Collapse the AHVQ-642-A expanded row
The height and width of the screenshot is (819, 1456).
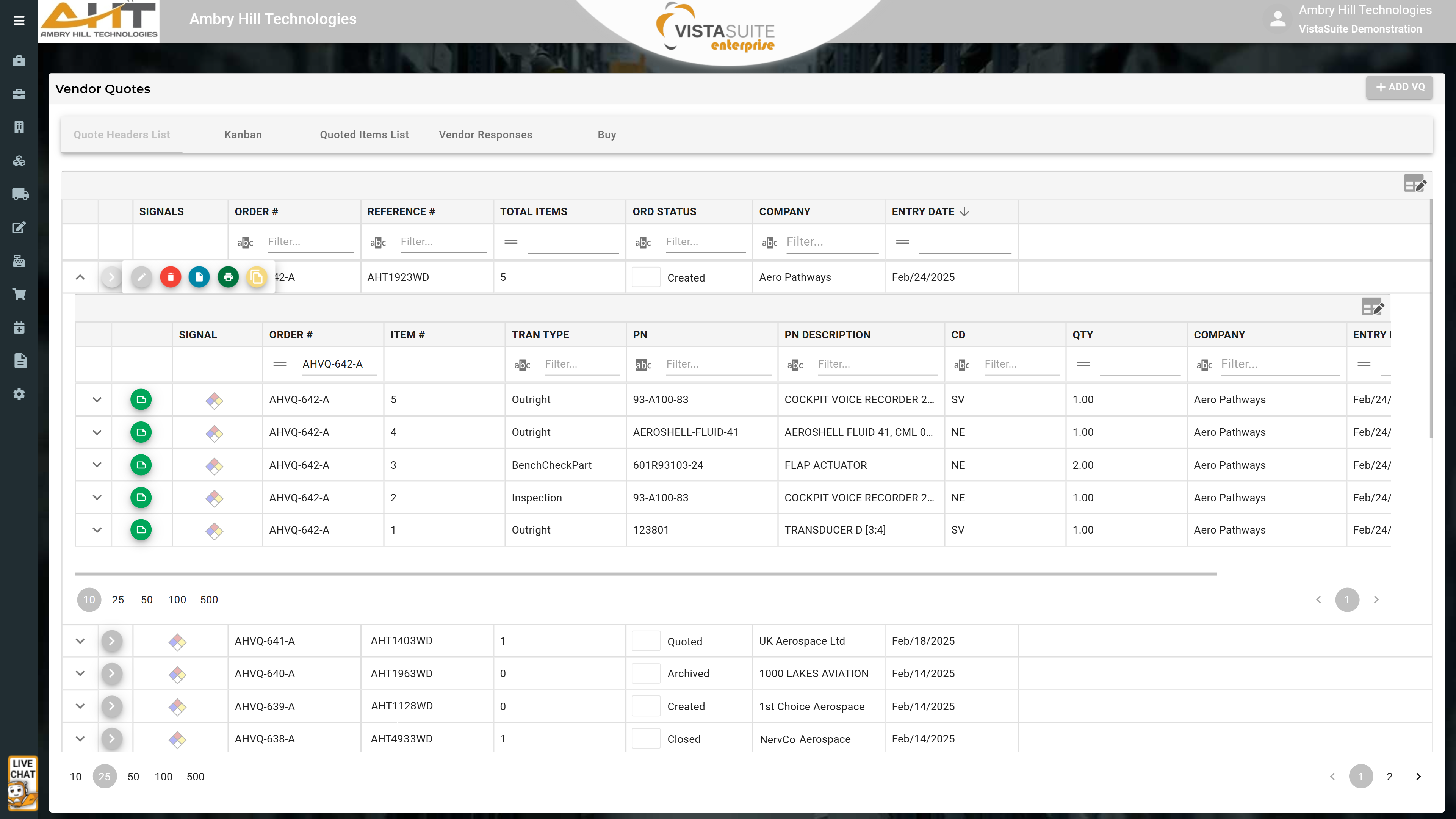point(80,277)
